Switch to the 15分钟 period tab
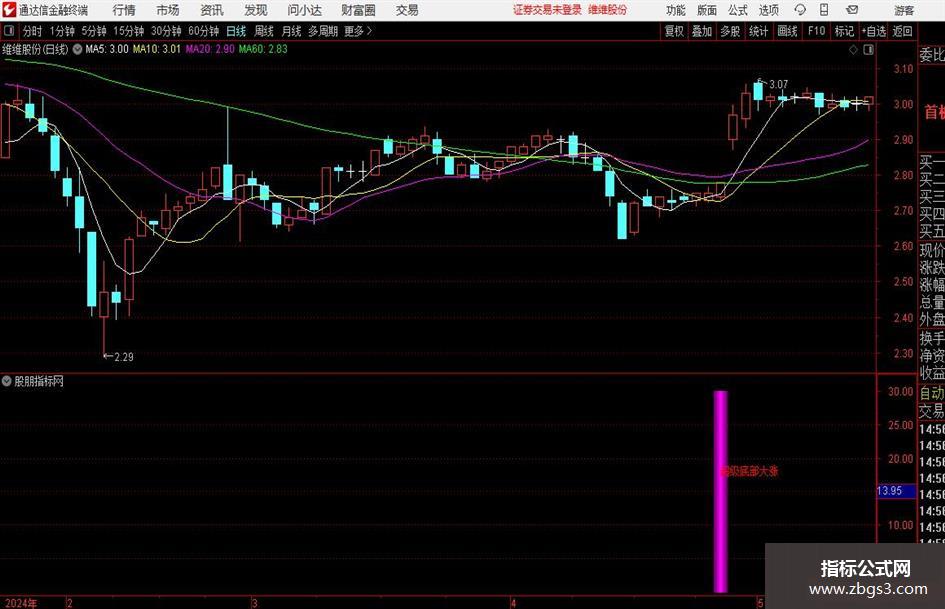Image resolution: width=945 pixels, height=609 pixels. tap(128, 31)
